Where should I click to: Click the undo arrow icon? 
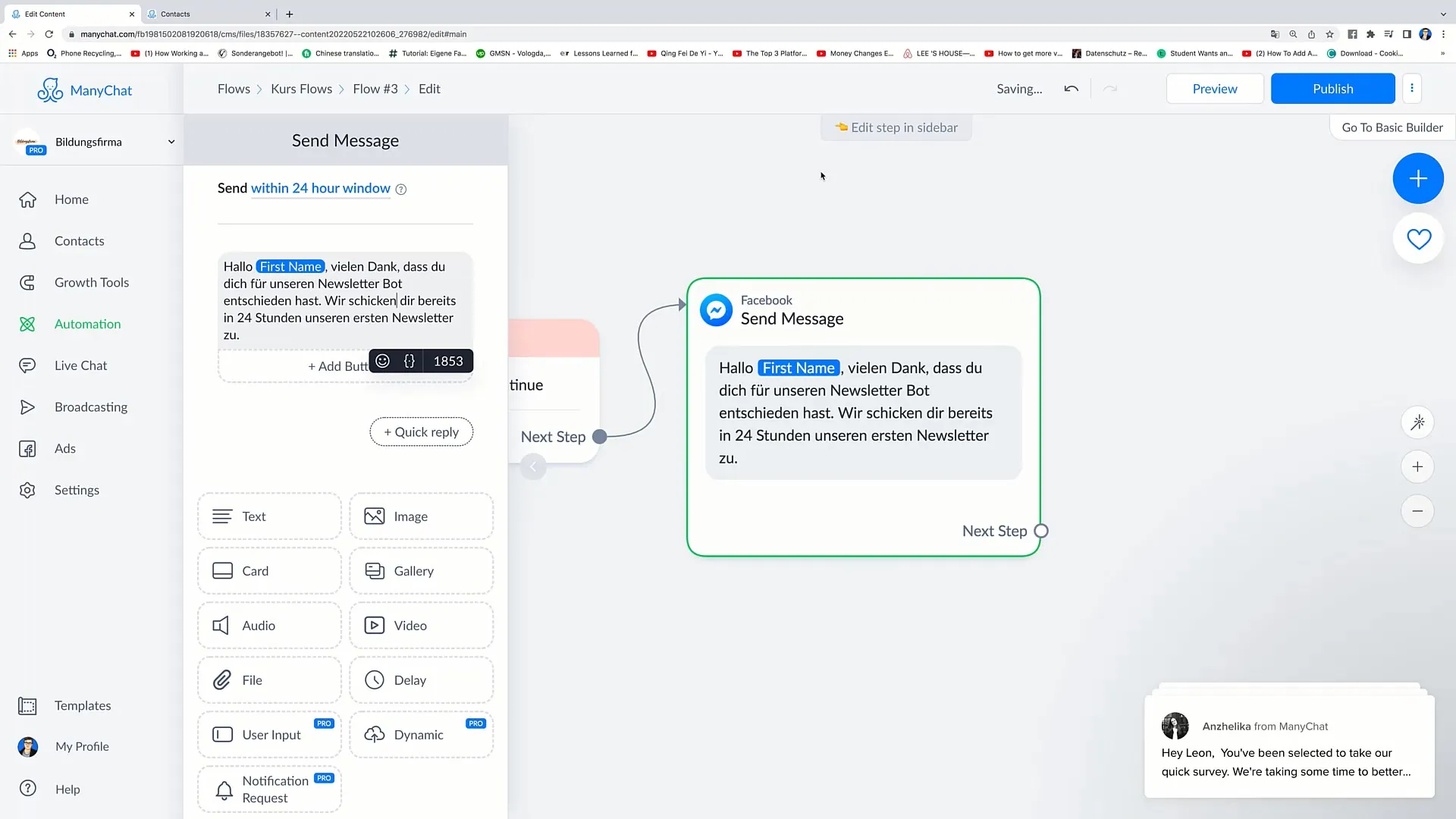point(1071,89)
